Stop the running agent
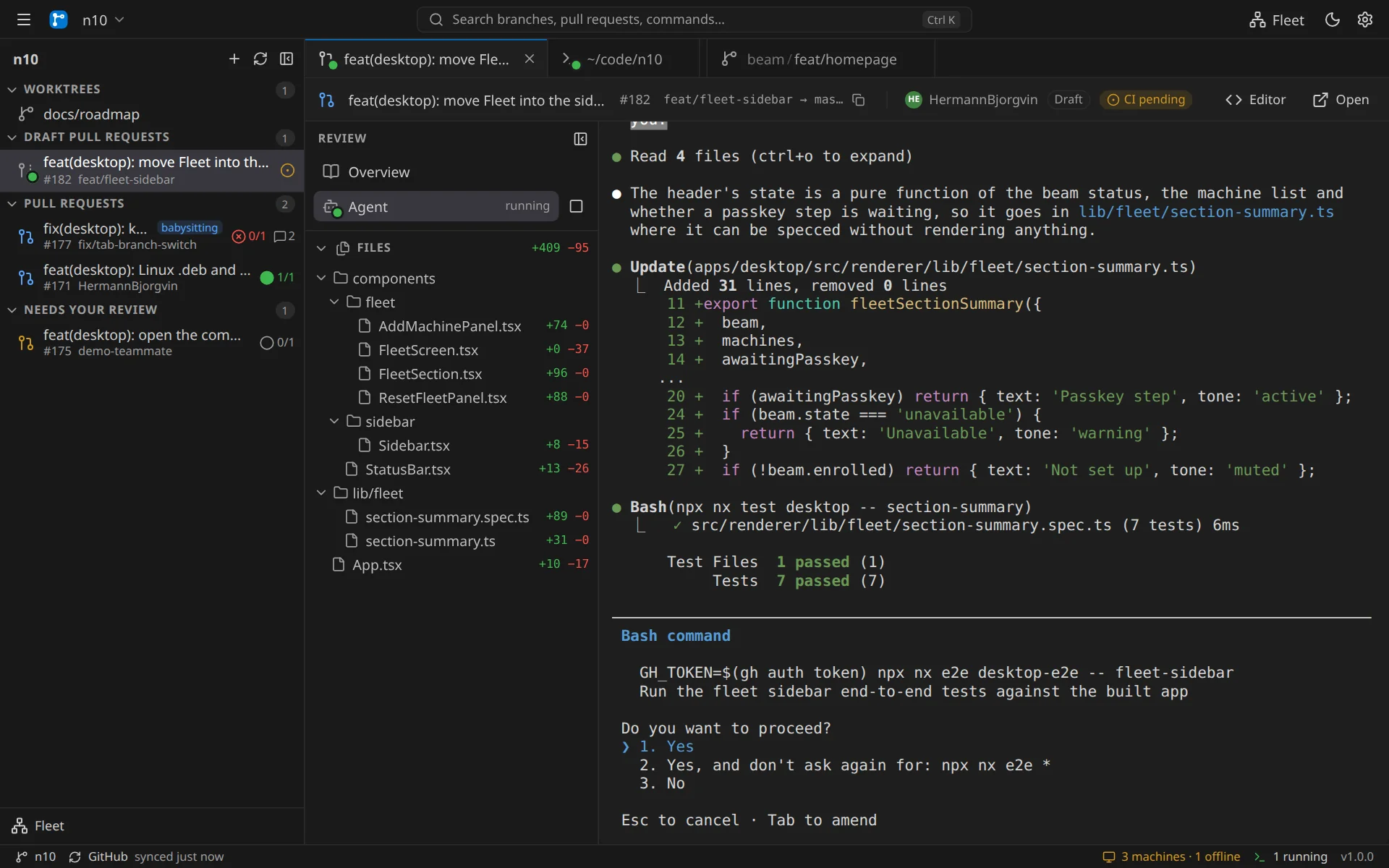1389x868 pixels. pyautogui.click(x=577, y=206)
